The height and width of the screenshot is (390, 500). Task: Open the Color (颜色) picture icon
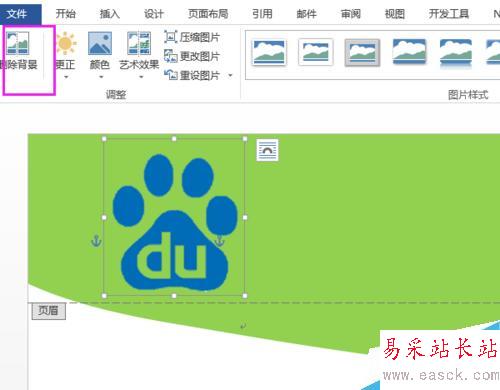tap(100, 43)
